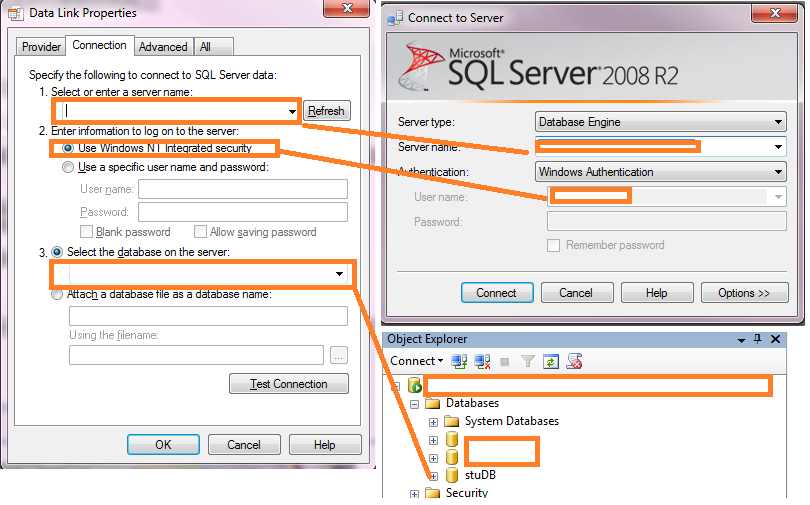The height and width of the screenshot is (505, 810).
Task: Click the Using the filename field
Action: (x=196, y=356)
